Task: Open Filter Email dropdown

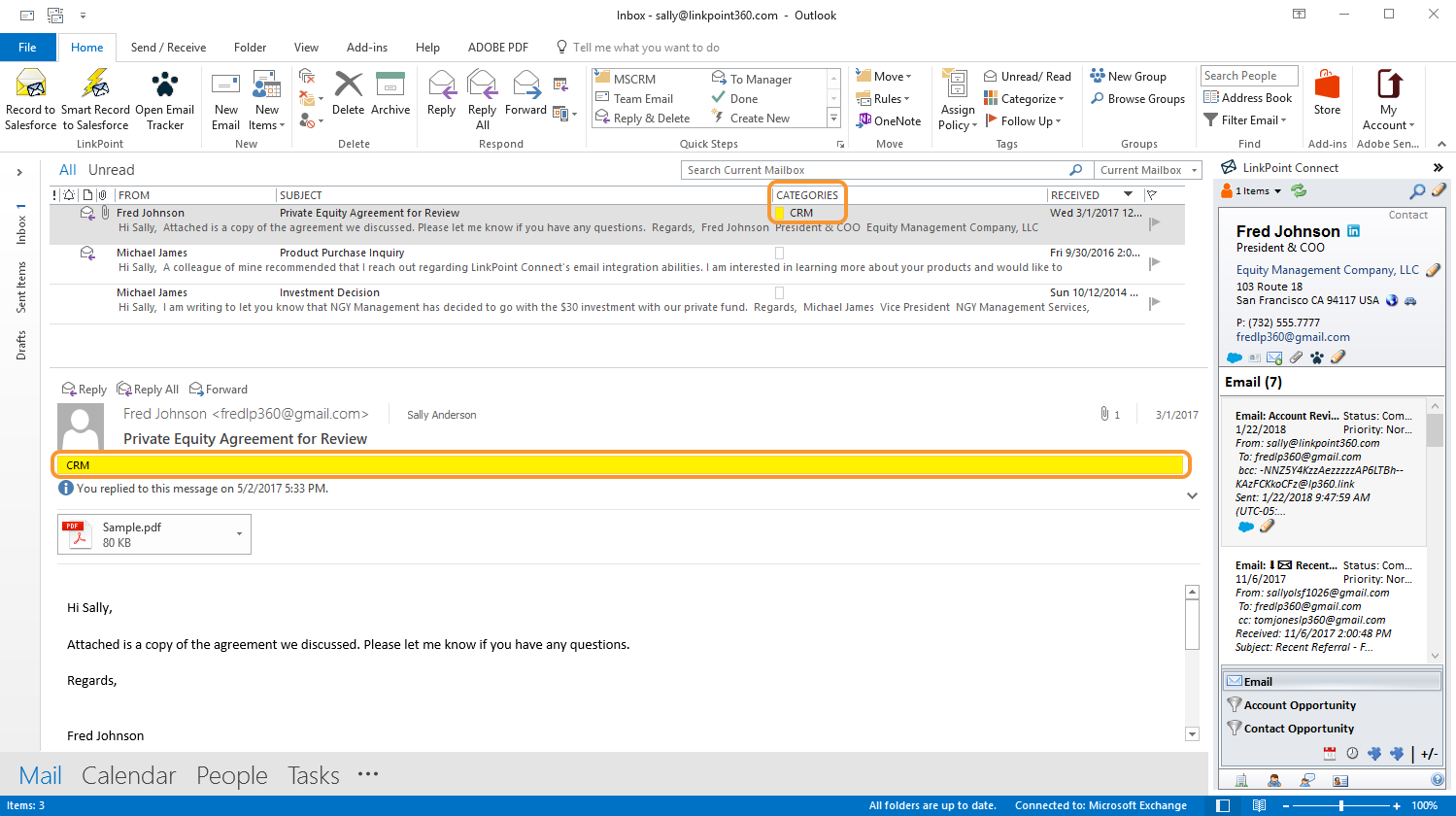Action: (x=1245, y=120)
